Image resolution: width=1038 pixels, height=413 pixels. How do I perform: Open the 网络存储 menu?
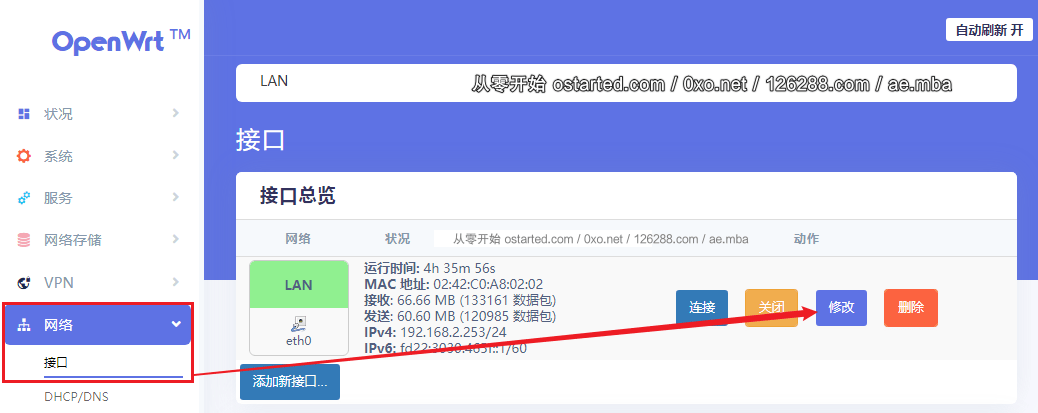pos(98,240)
